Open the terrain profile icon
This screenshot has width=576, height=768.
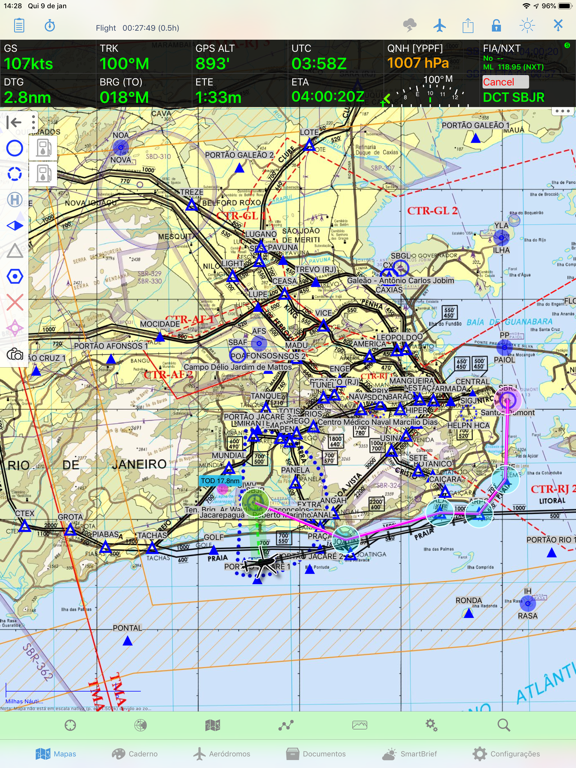(x=360, y=725)
